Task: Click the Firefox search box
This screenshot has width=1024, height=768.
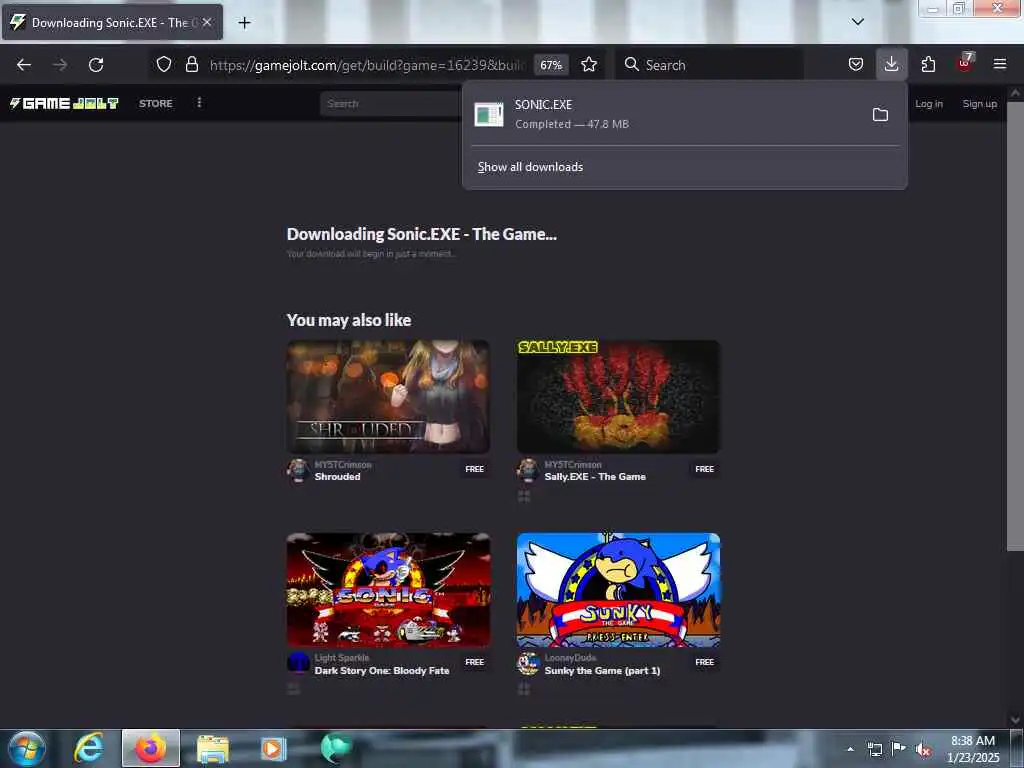Action: [711, 65]
